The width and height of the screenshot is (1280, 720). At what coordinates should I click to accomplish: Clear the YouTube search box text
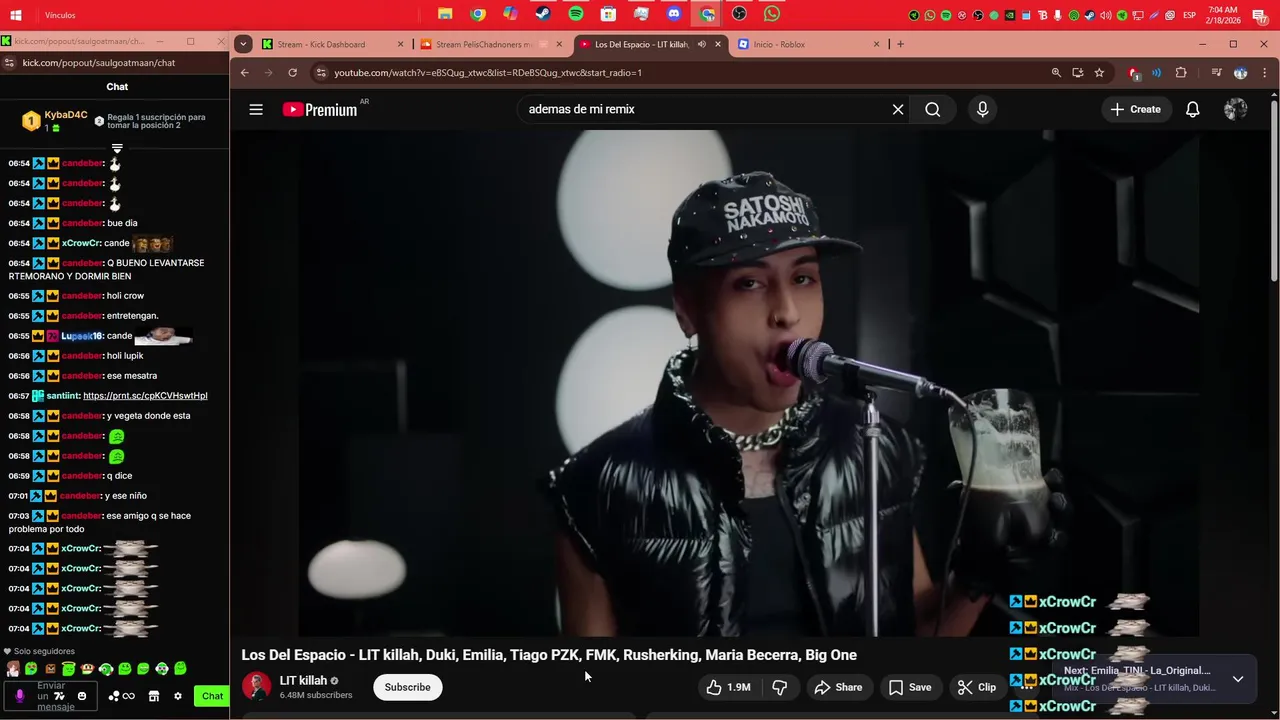coord(898,109)
